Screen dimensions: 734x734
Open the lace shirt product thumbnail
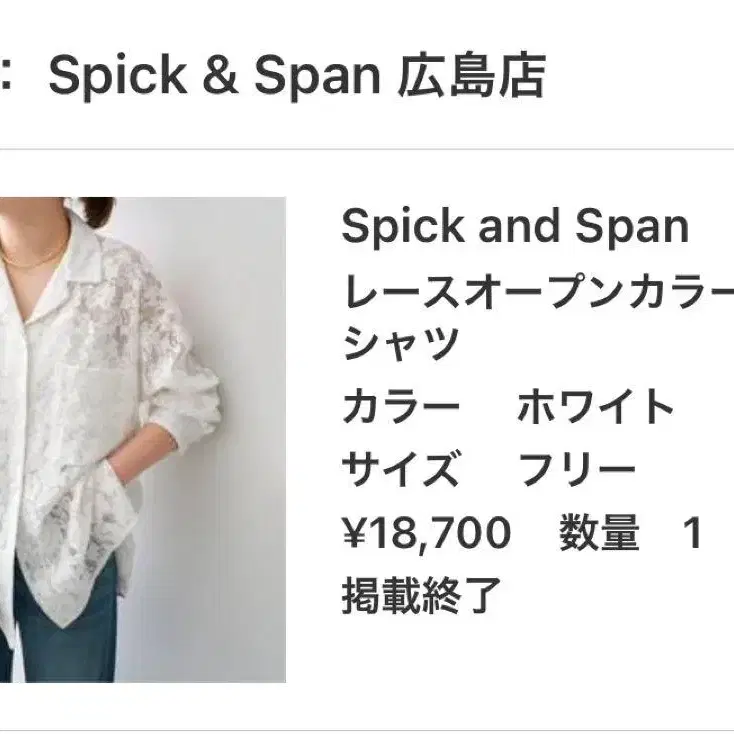coord(142,440)
